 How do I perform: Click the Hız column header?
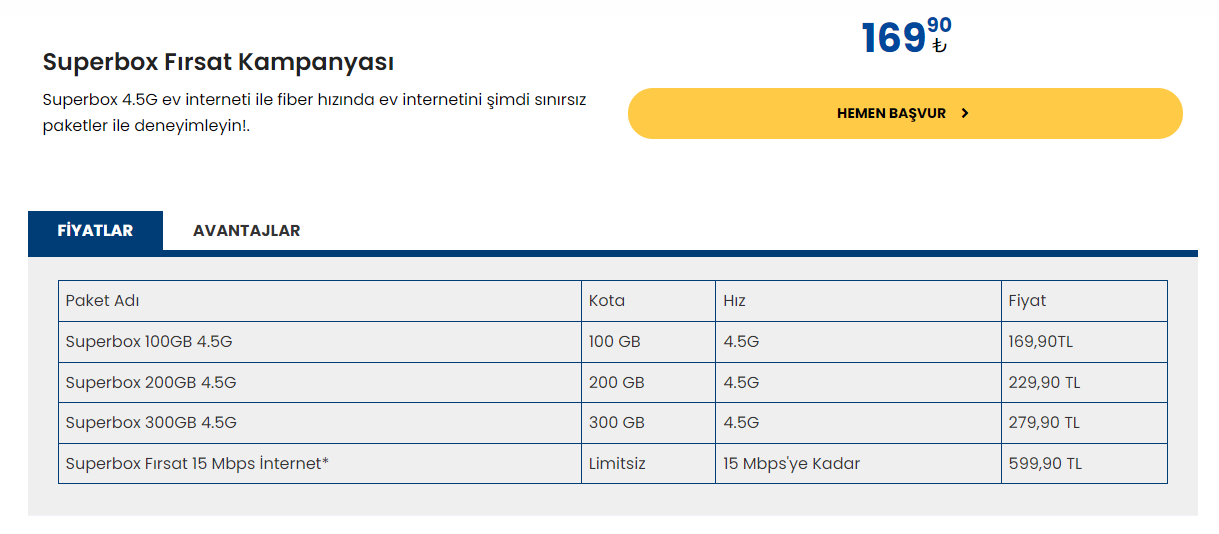[x=735, y=301]
